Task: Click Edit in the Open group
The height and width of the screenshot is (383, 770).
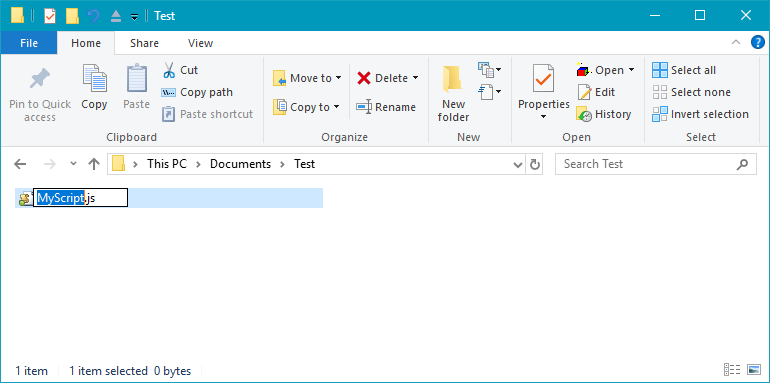Action: 596,92
